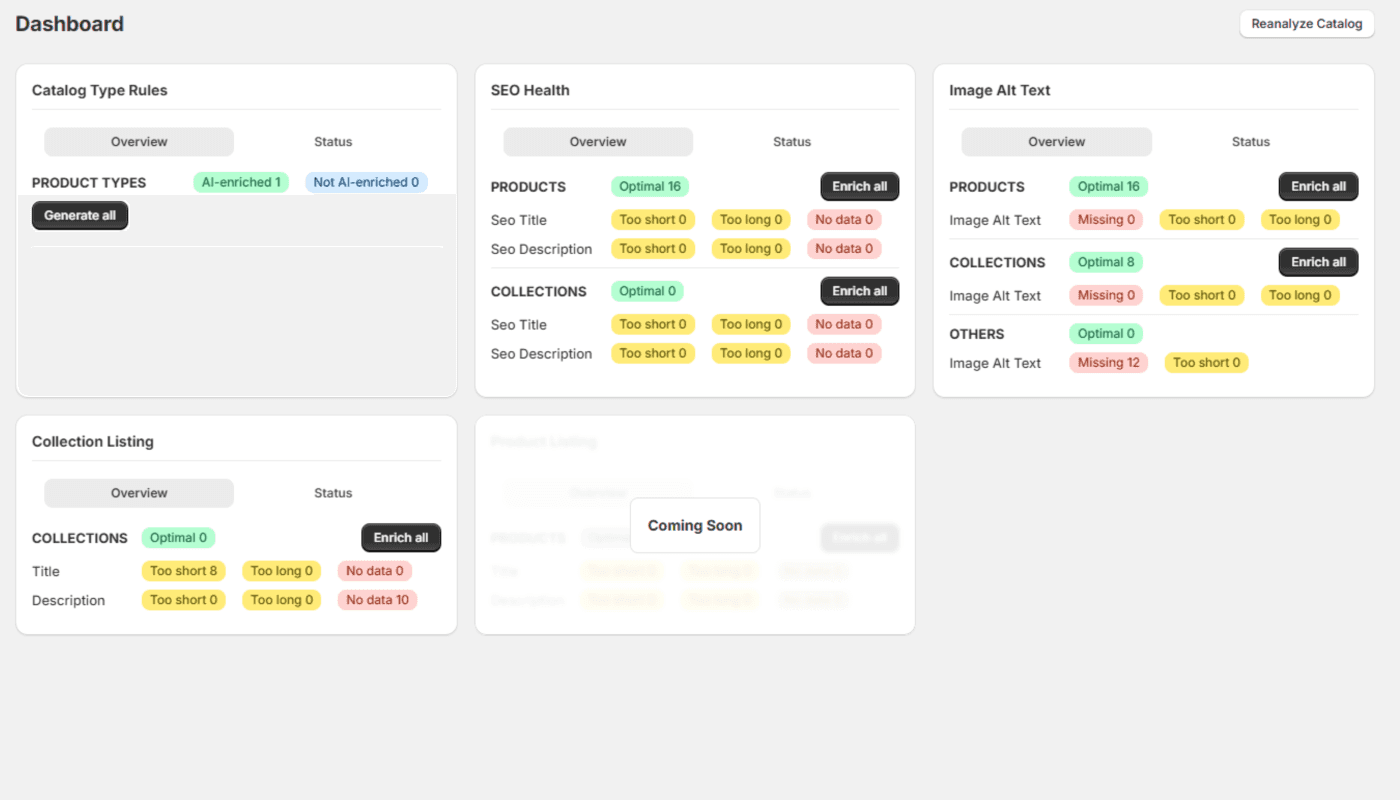
Task: Click Optimal 0 badge under Others
Action: (1106, 334)
